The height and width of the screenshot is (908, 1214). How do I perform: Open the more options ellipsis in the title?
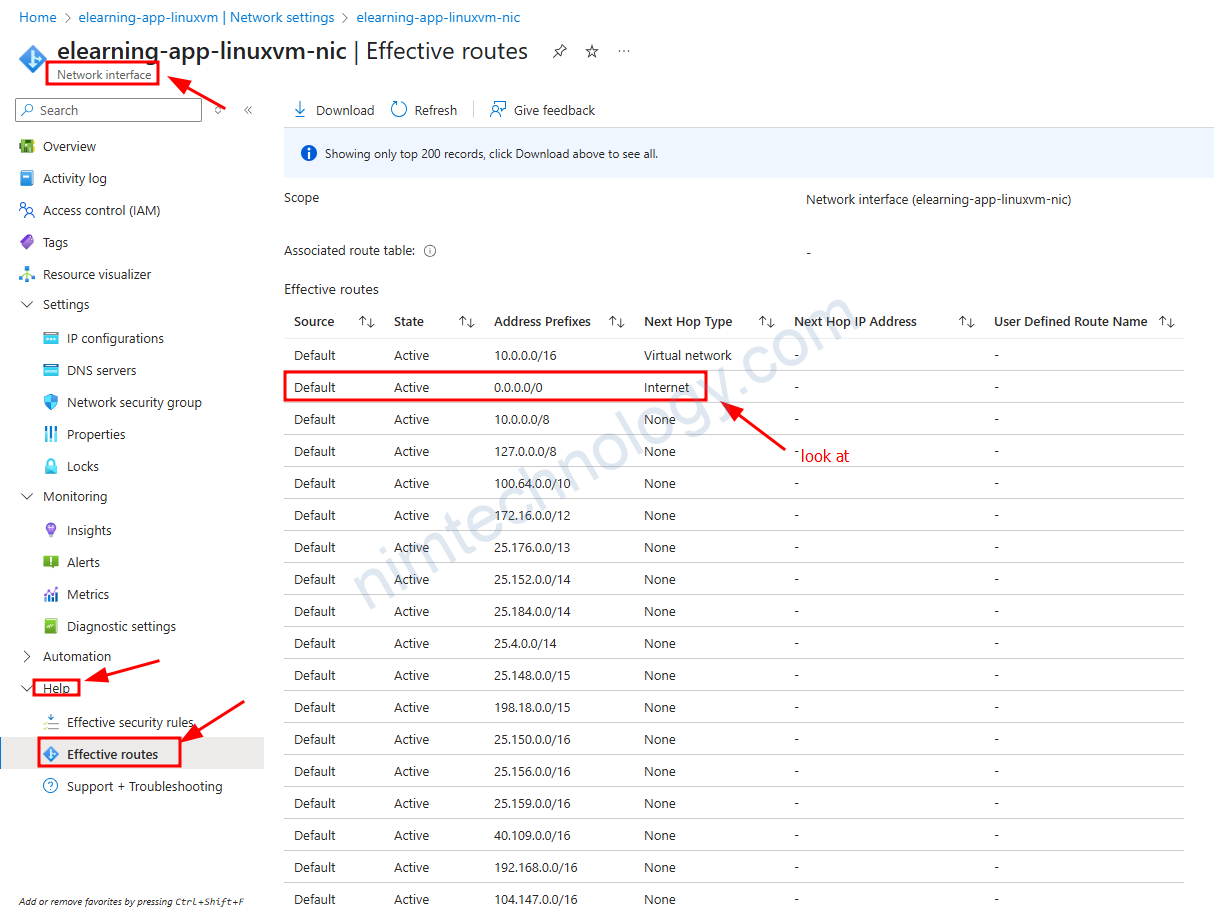pyautogui.click(x=624, y=50)
